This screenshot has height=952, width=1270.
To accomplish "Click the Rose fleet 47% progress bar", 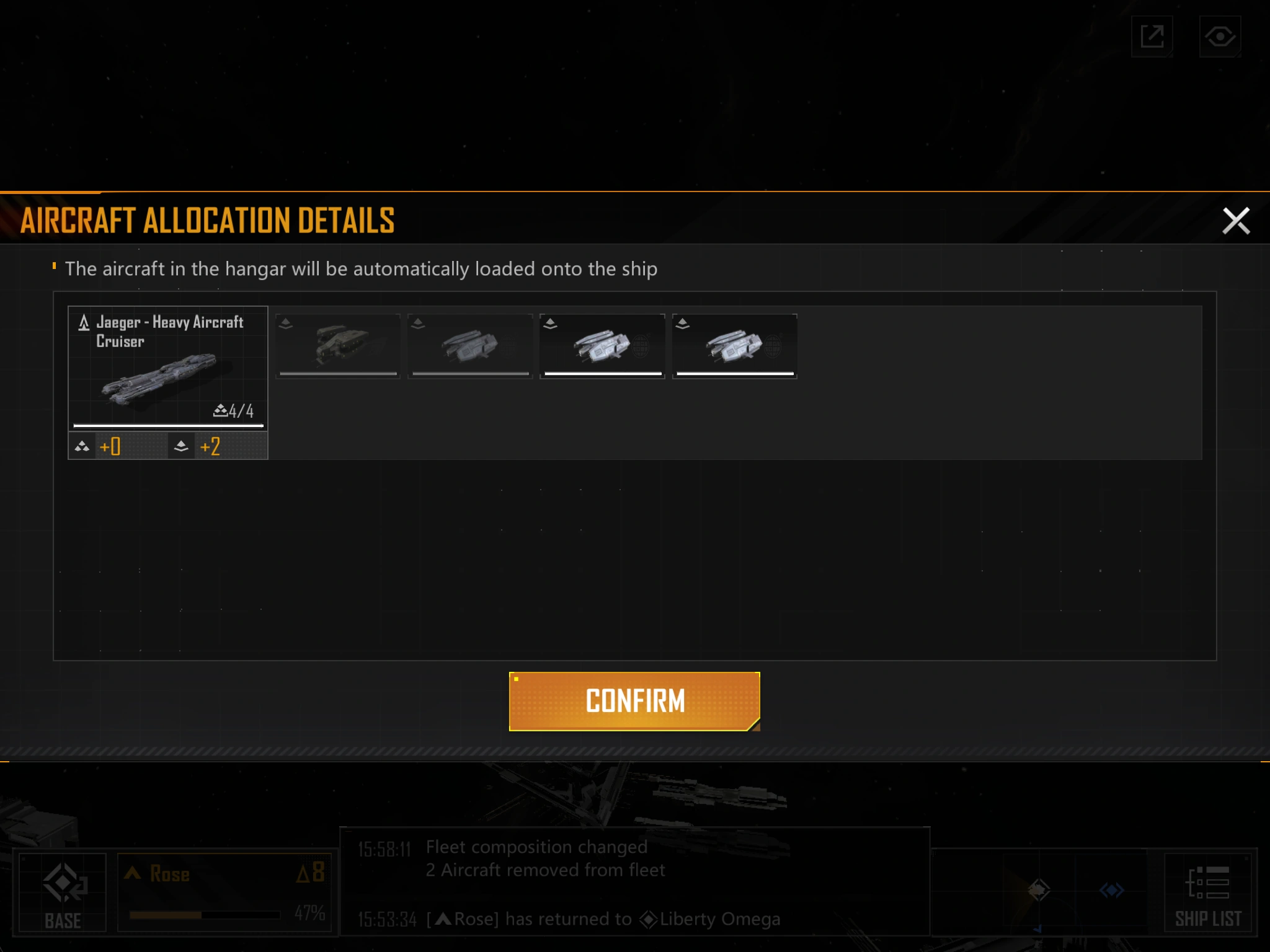I will [x=205, y=914].
